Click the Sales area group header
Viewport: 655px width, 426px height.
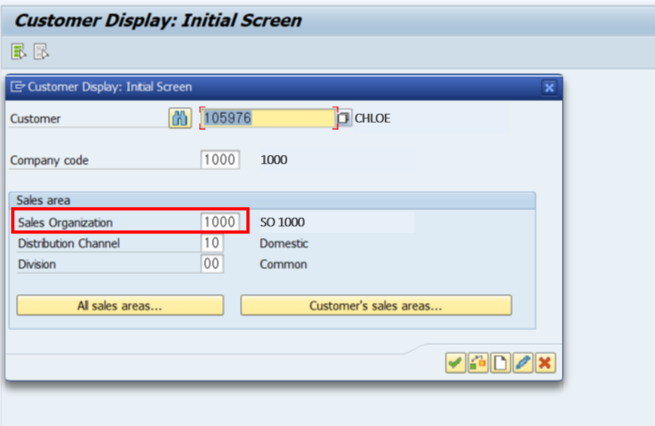[272, 200]
